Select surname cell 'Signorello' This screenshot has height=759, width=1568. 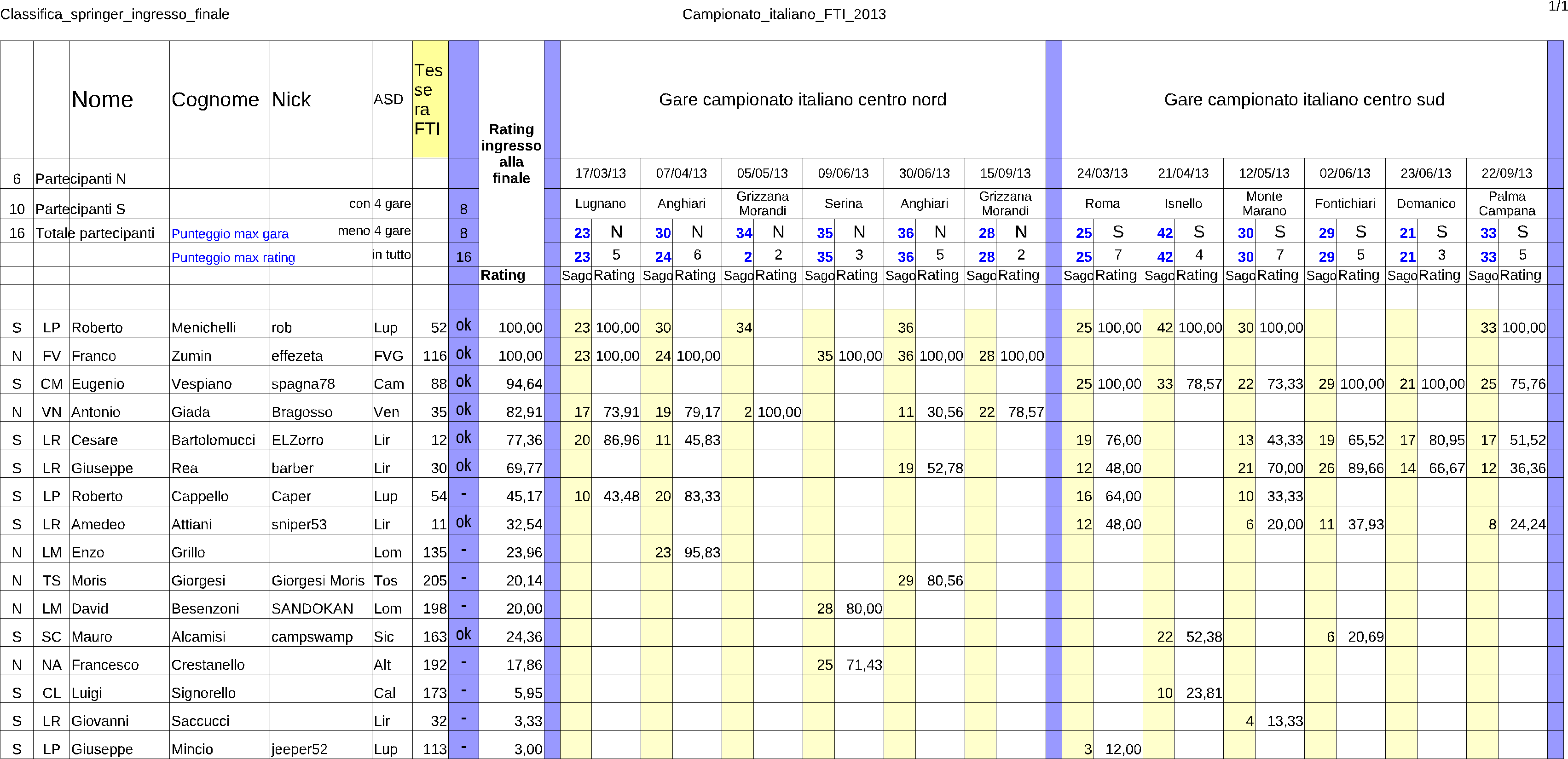pos(203,693)
